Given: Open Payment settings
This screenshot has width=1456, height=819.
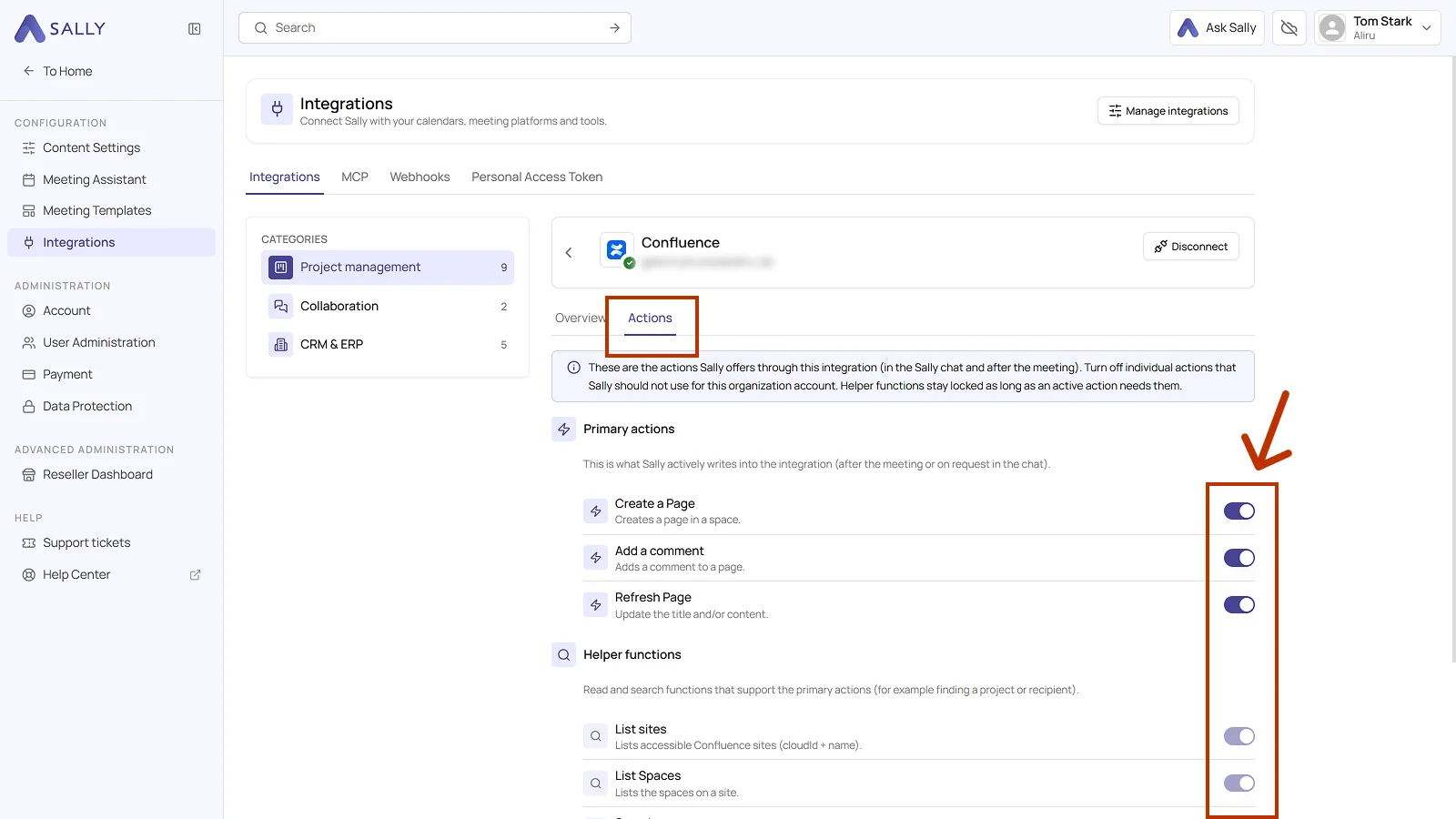Looking at the screenshot, I should click(x=111, y=375).
